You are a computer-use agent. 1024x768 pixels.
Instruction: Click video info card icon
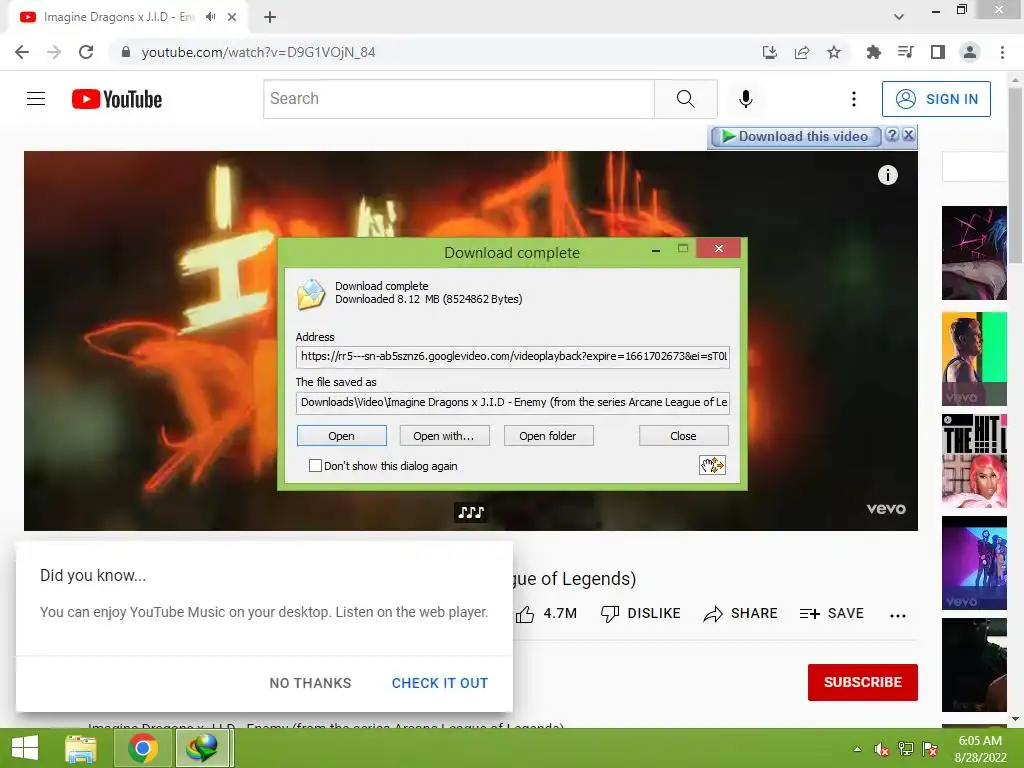coord(888,175)
